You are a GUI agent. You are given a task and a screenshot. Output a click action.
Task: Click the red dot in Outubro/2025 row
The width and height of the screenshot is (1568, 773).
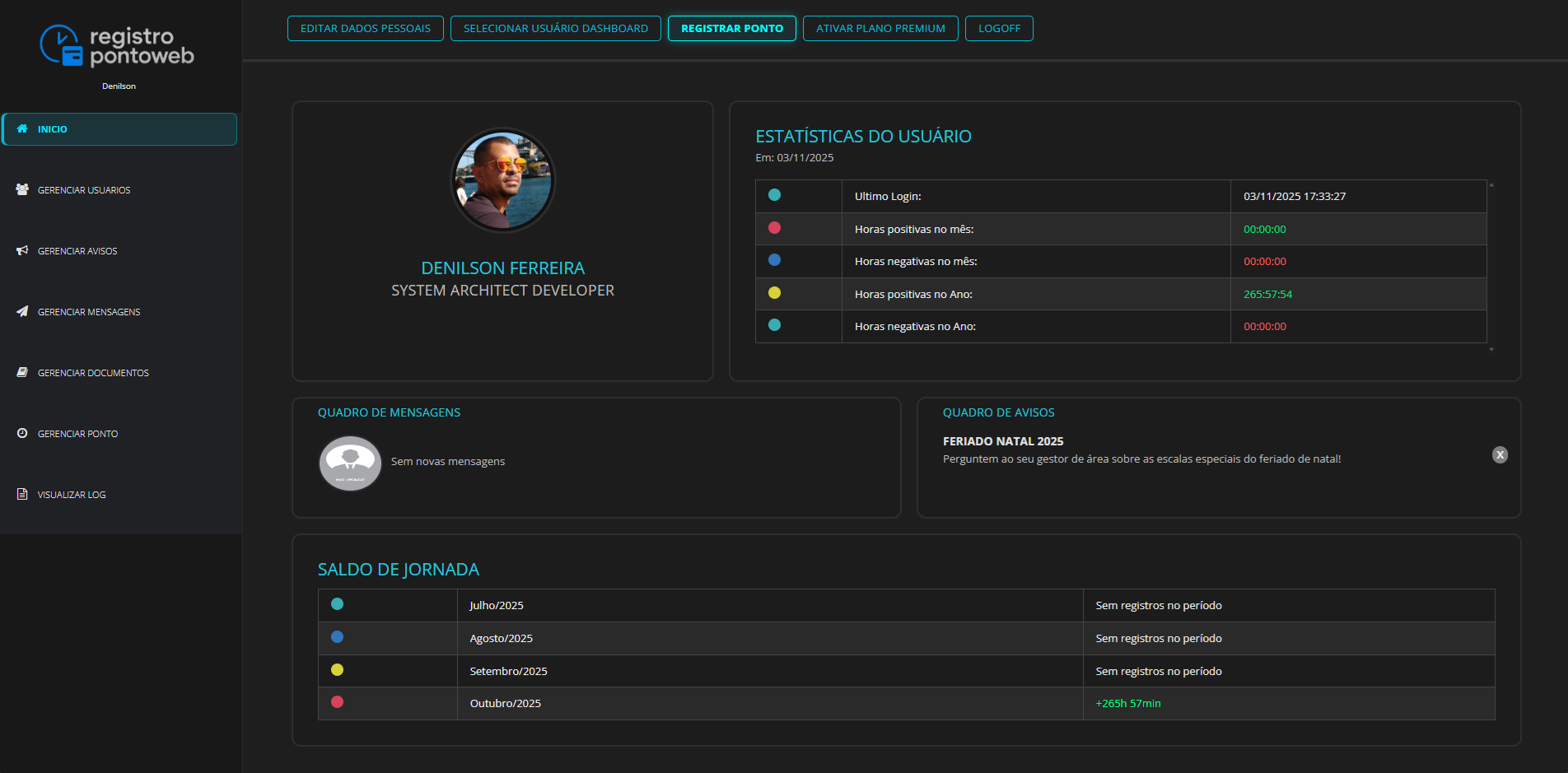(337, 702)
